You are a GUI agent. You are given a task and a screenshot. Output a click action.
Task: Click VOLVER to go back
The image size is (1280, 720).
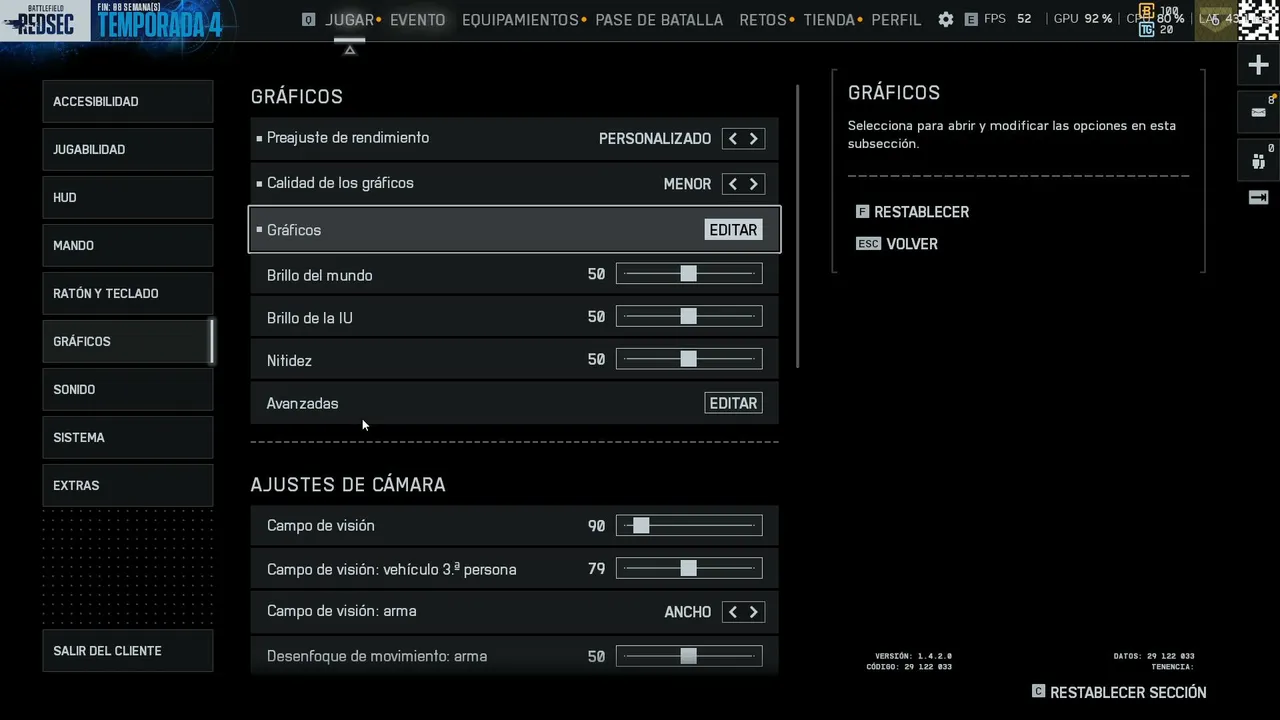(x=912, y=244)
